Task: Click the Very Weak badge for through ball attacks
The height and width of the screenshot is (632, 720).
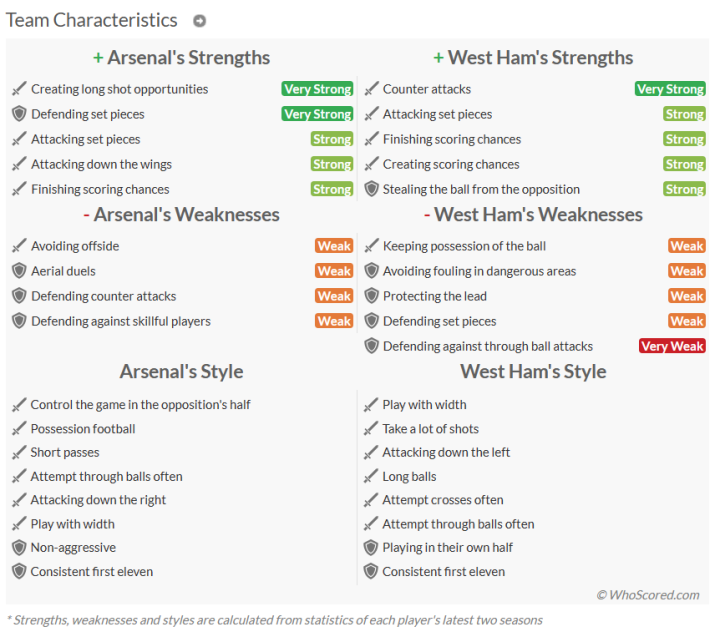Action: pos(672,346)
